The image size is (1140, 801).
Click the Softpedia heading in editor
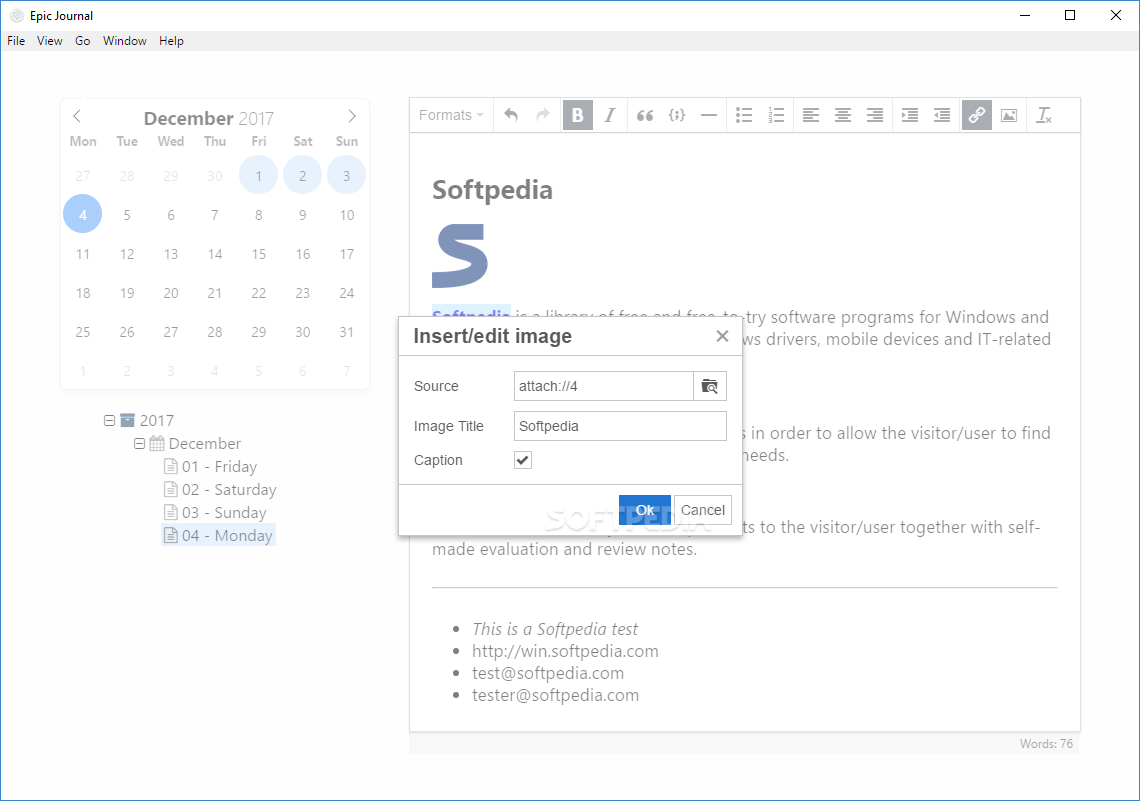(x=492, y=190)
